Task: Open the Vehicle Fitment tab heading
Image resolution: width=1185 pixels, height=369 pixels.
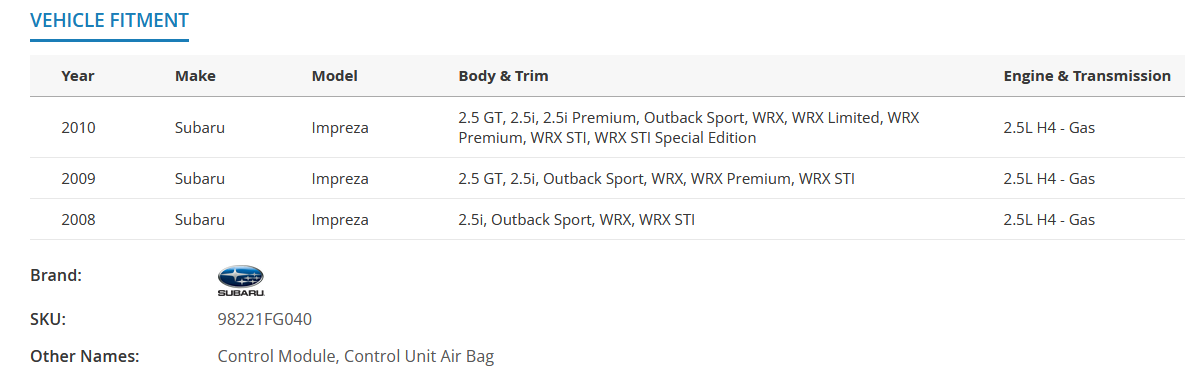Action: [x=110, y=20]
